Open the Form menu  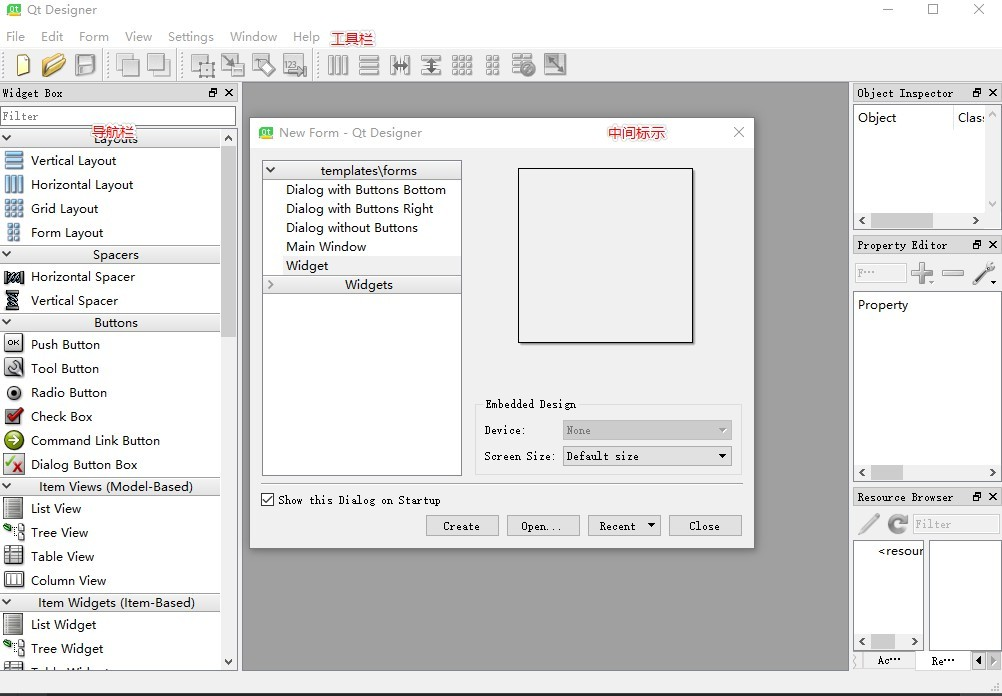coord(93,36)
